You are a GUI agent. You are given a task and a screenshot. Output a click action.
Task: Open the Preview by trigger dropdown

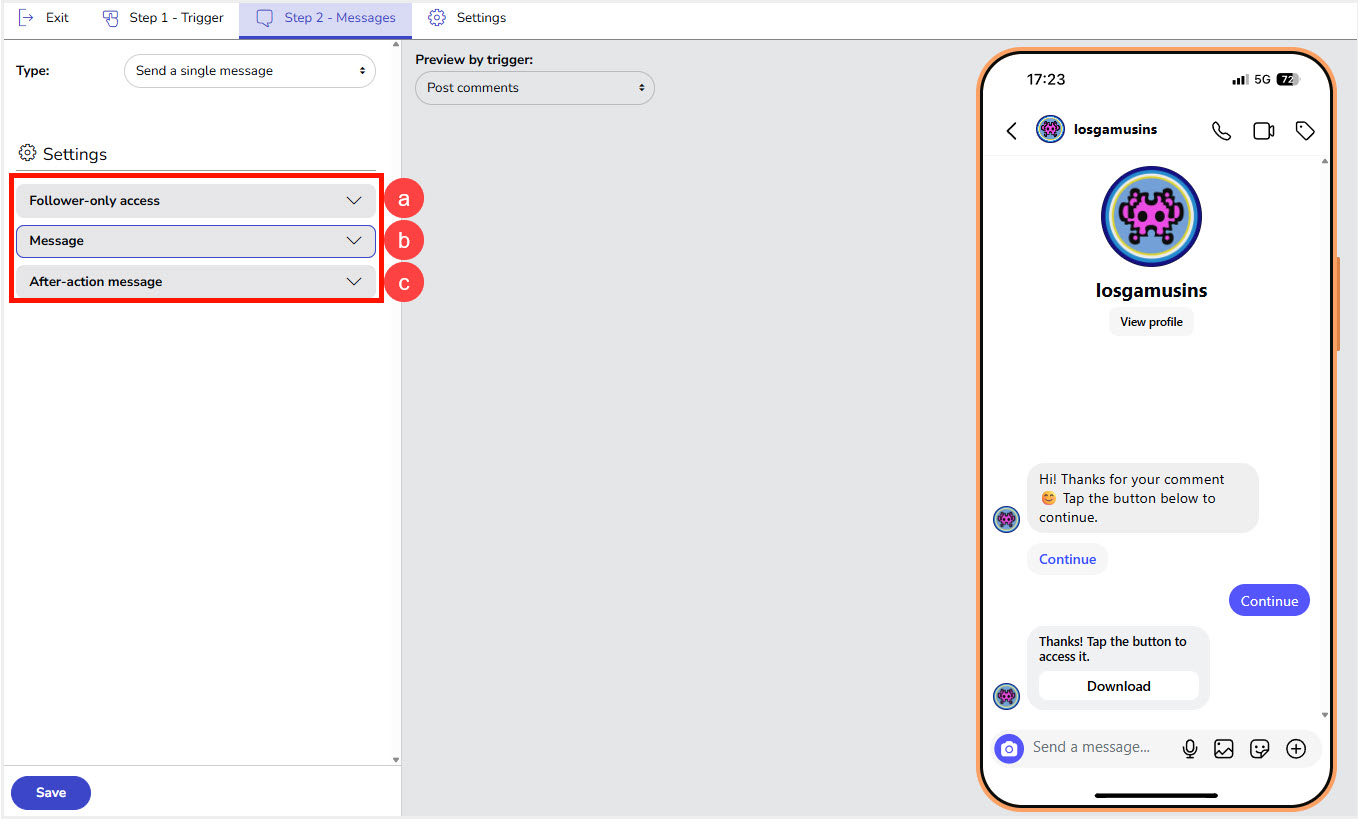tap(534, 88)
